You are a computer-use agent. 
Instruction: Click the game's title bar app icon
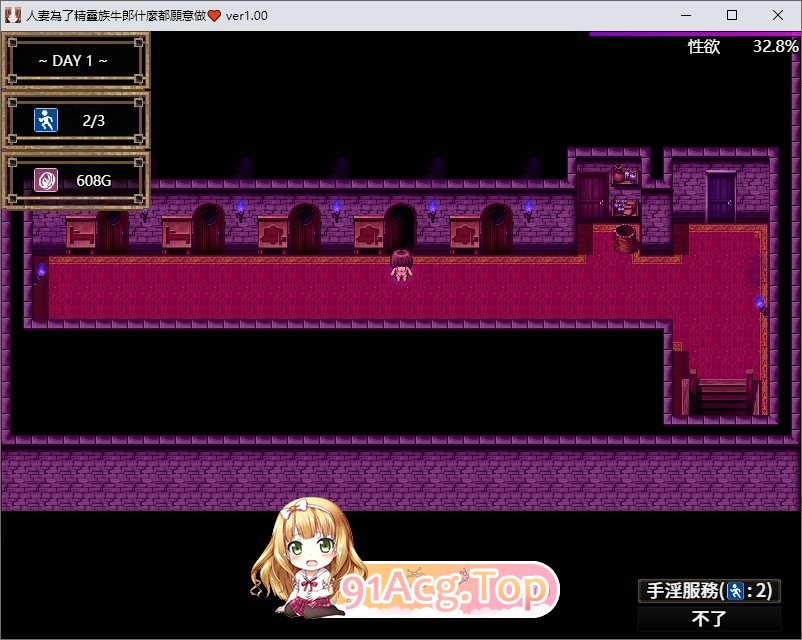(x=14, y=15)
